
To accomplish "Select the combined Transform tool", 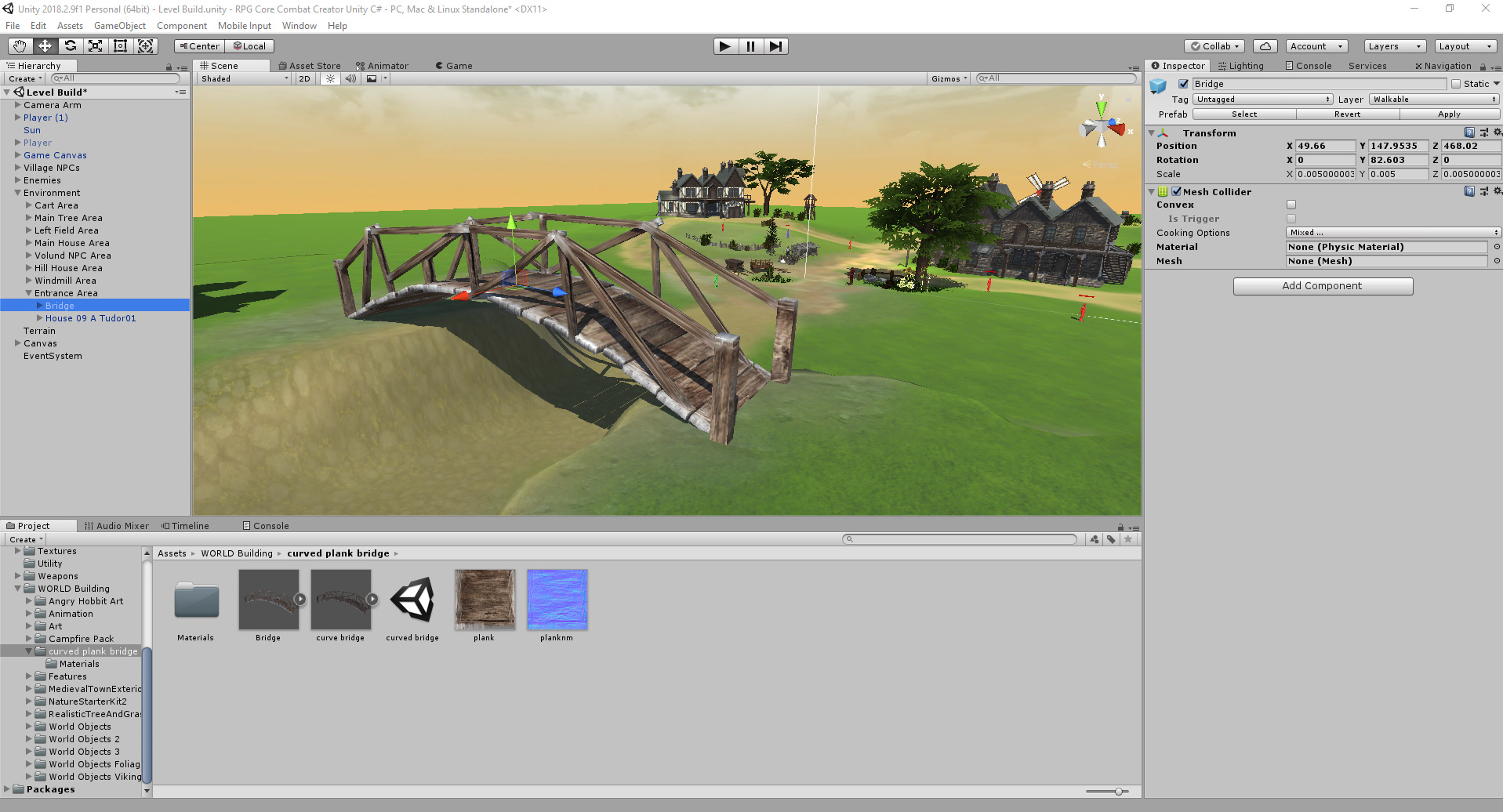I will pyautogui.click(x=146, y=46).
